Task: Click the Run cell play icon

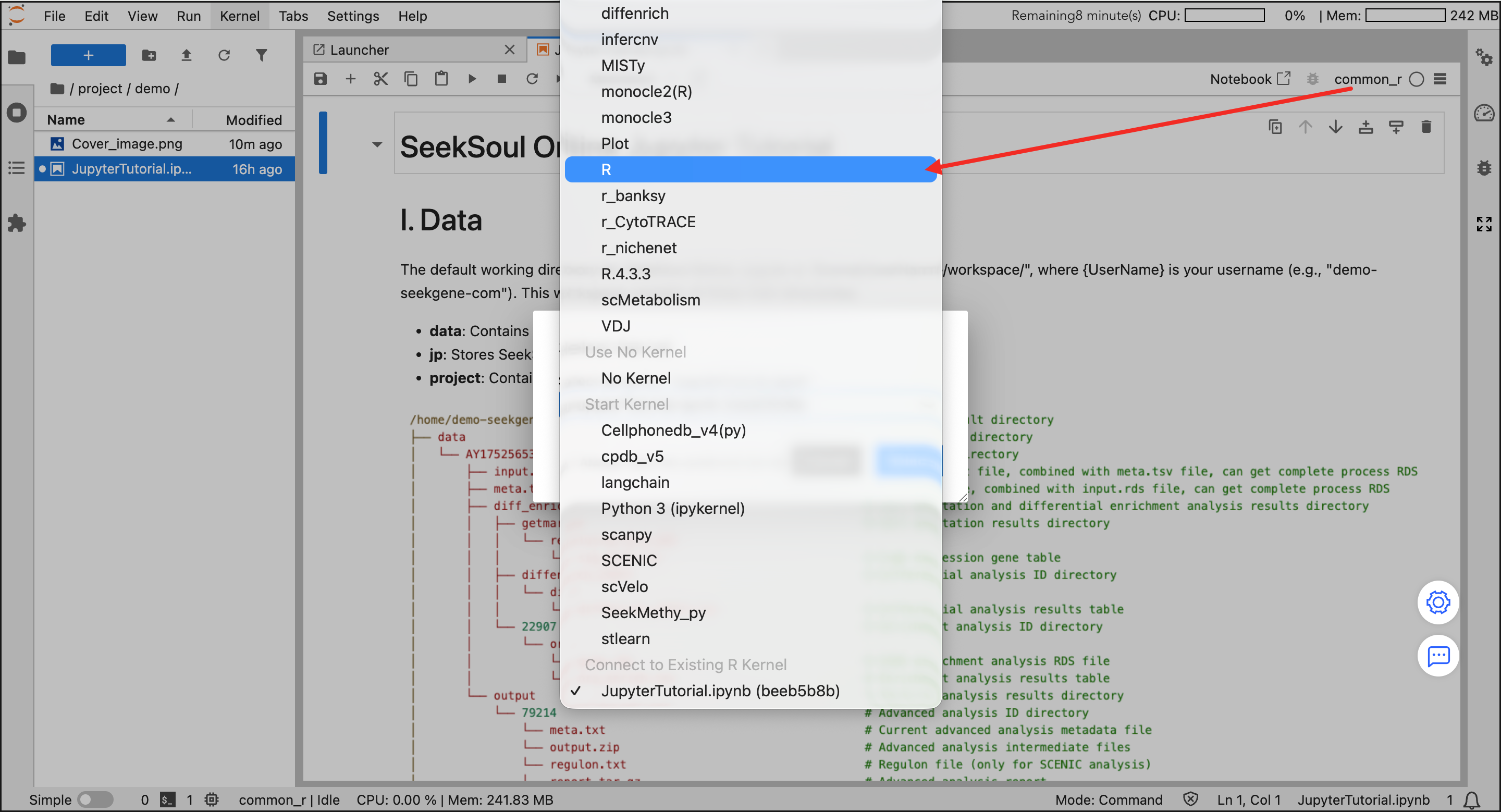Action: 472,79
